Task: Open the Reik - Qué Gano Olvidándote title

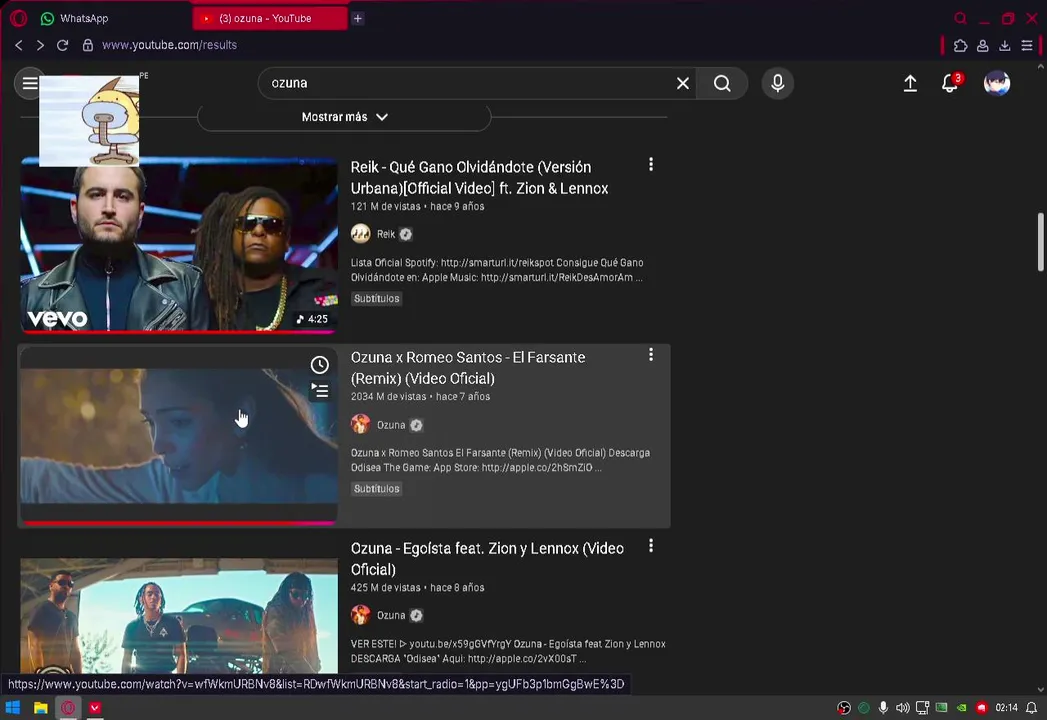Action: [479, 178]
